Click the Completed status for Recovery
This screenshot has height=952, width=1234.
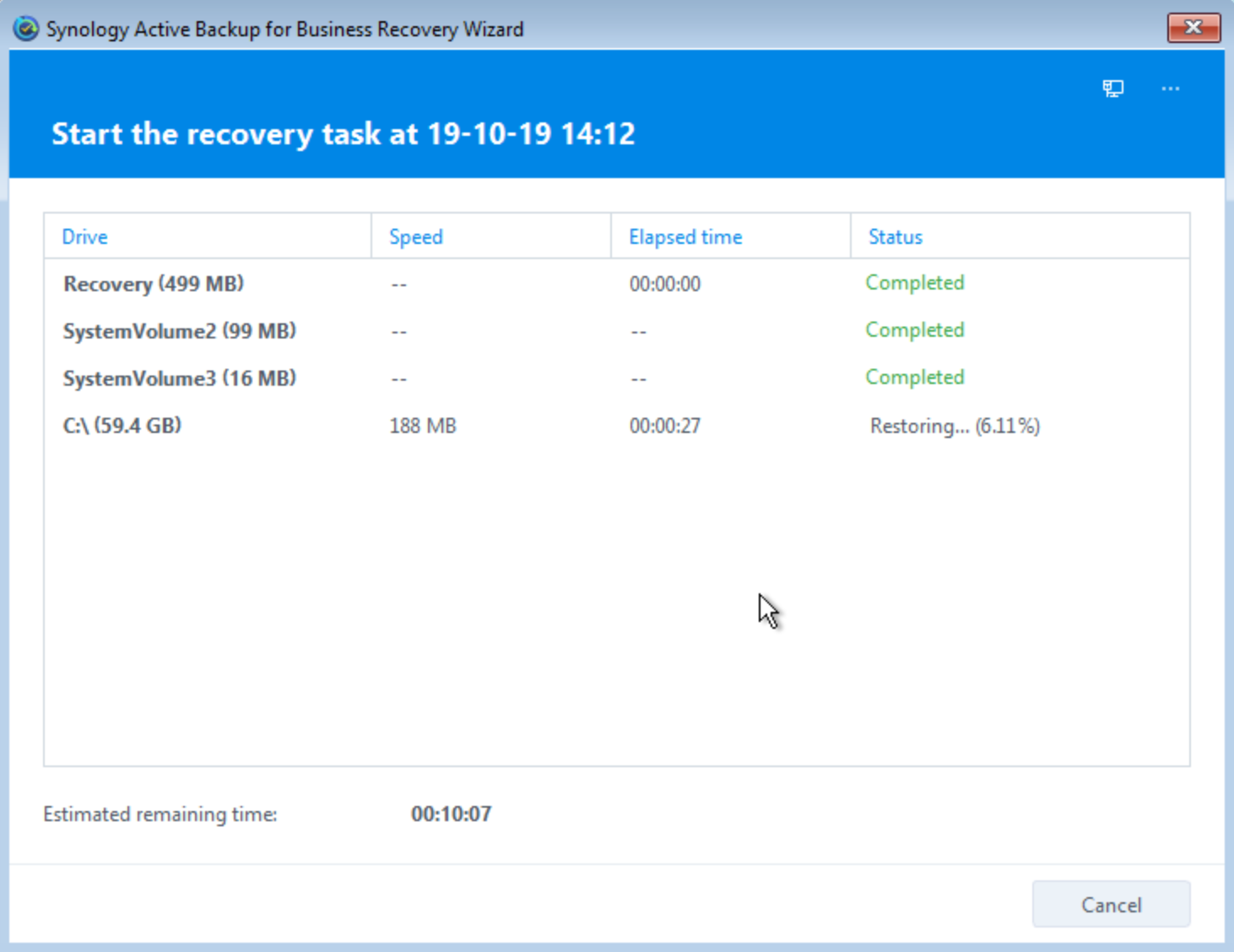pyautogui.click(x=915, y=283)
